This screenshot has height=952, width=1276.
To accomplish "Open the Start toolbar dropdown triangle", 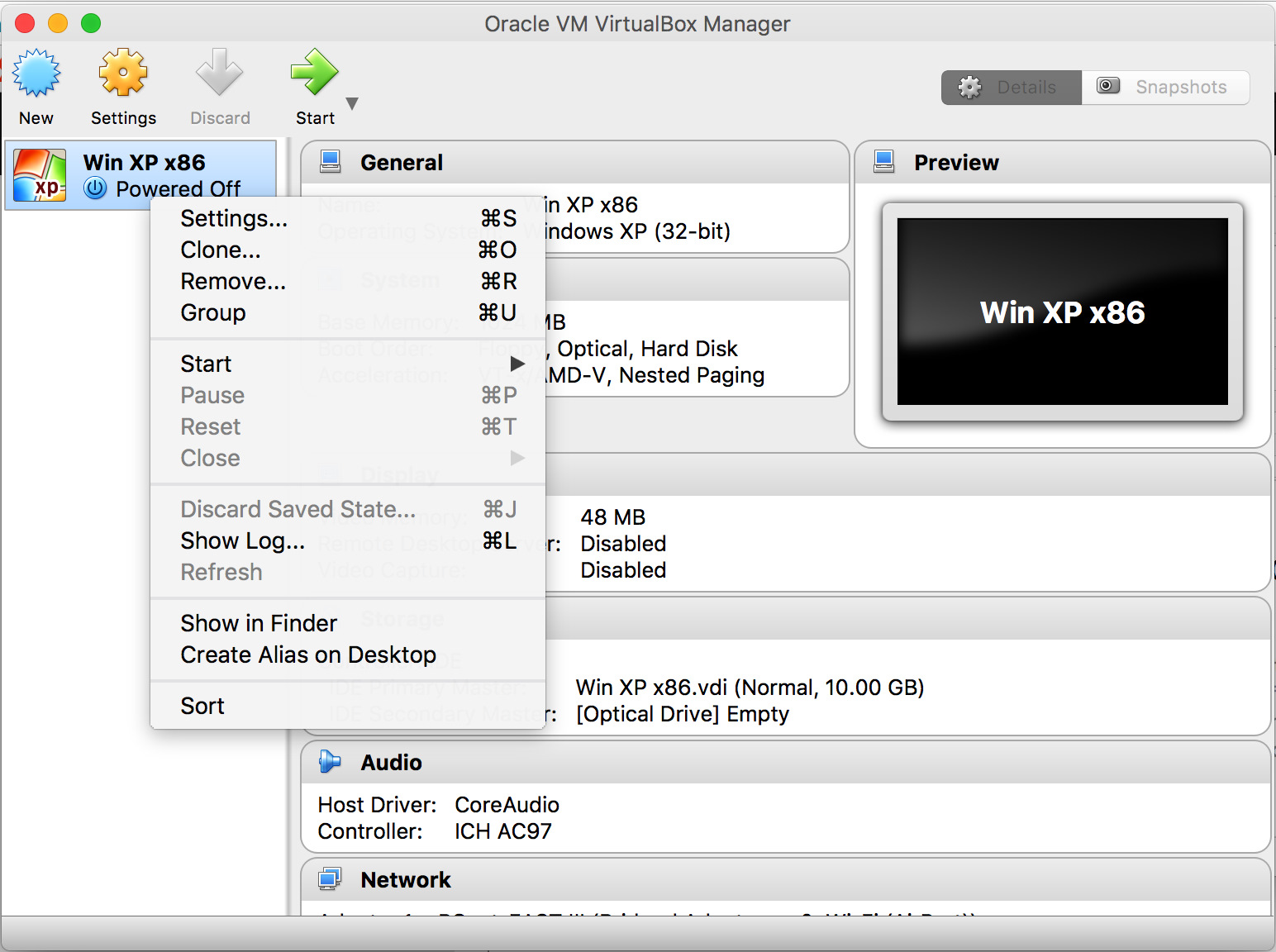I will [352, 103].
